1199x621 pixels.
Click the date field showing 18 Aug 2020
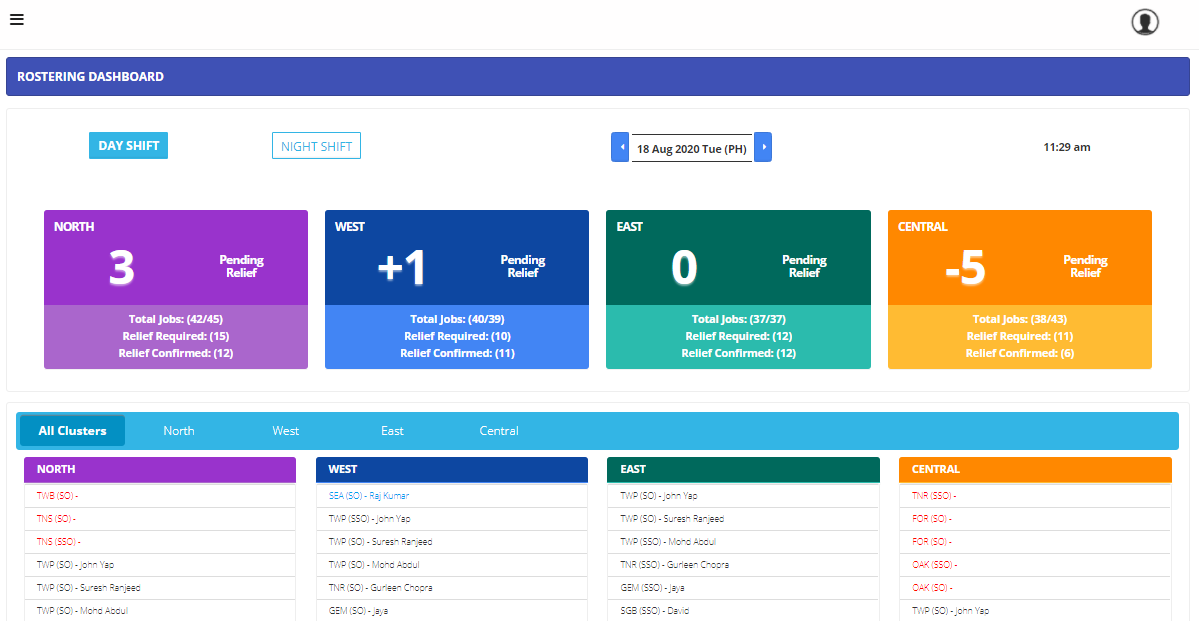[x=691, y=146]
